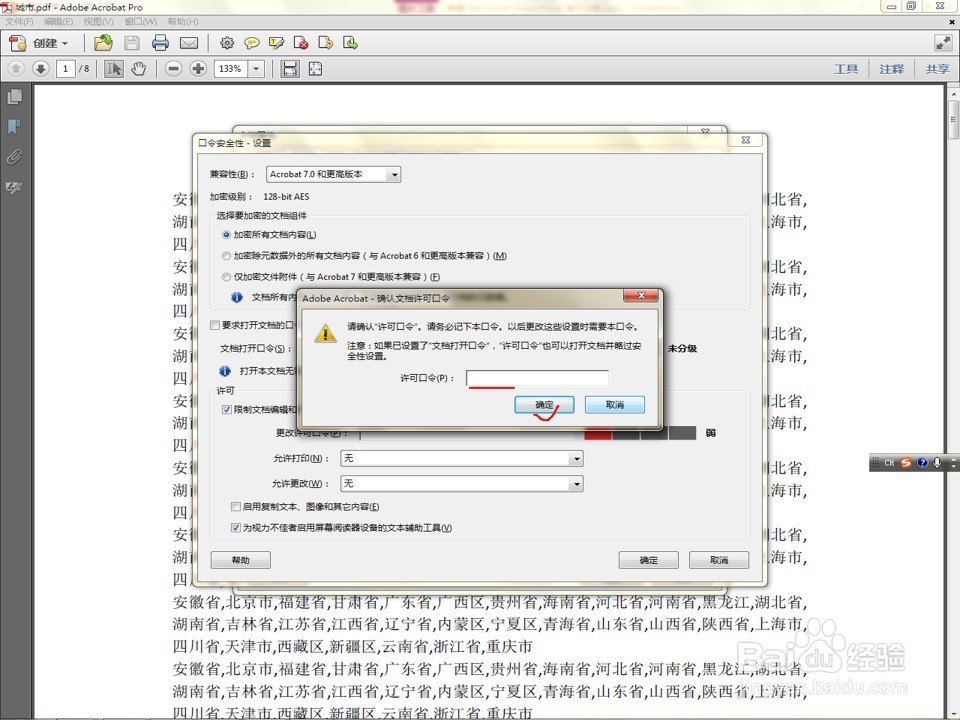Toggle read mode icon in toolbar

943,43
